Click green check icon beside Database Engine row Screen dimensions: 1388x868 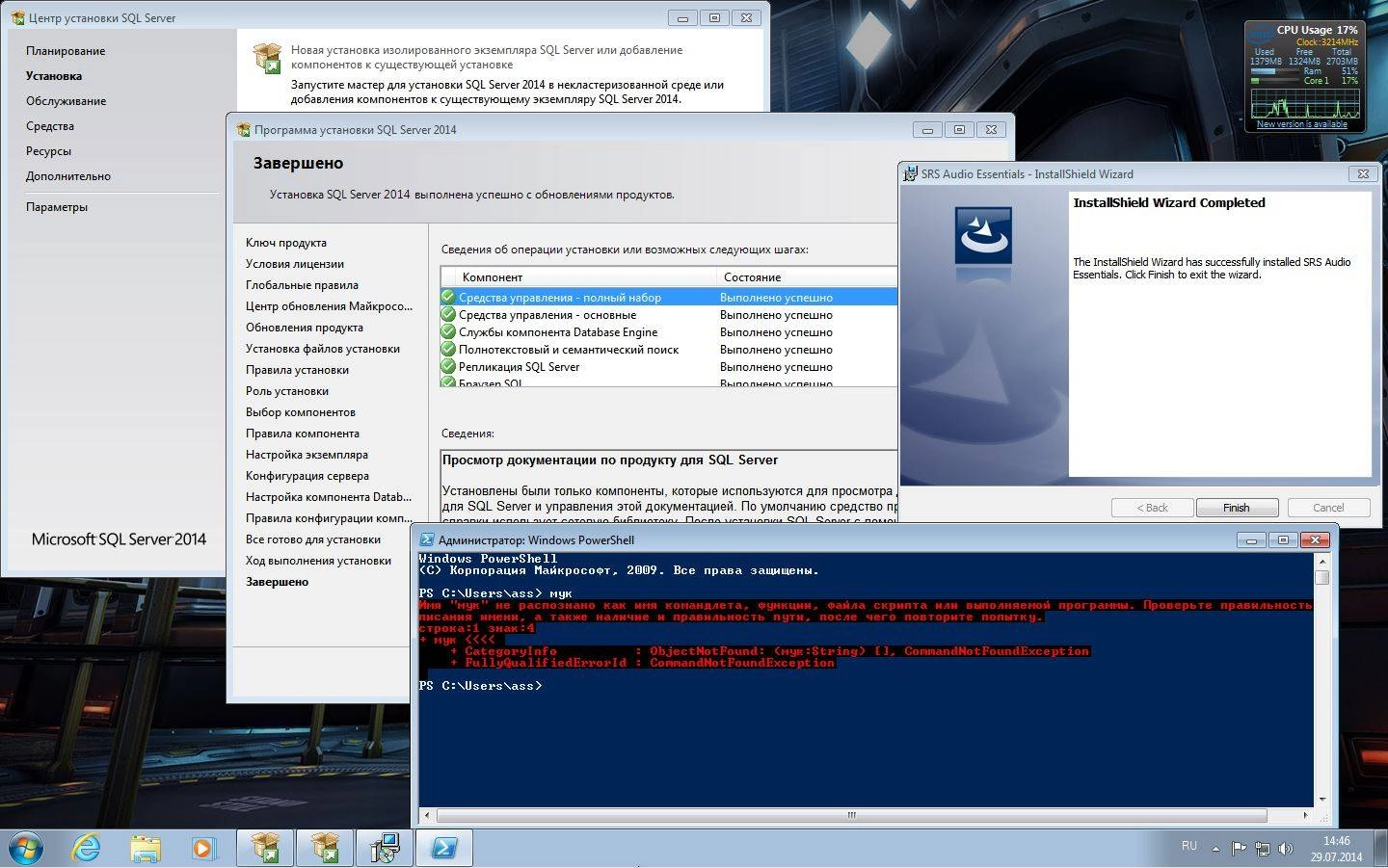(448, 331)
